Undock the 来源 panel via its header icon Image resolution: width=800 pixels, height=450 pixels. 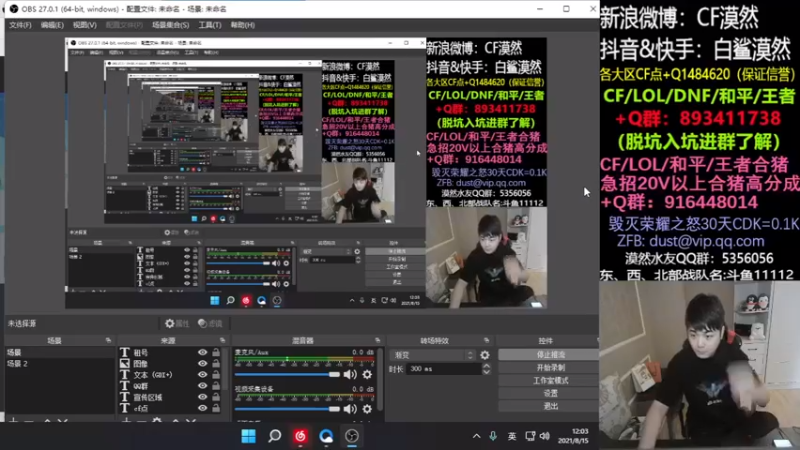[222, 340]
